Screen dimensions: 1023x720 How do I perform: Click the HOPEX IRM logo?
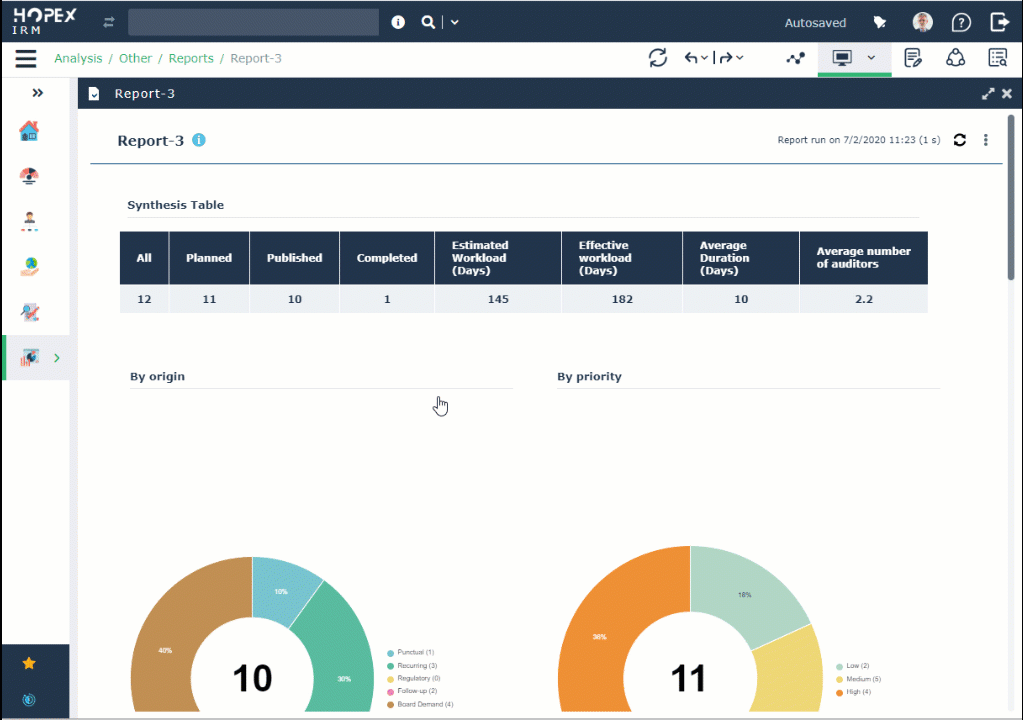point(44,21)
